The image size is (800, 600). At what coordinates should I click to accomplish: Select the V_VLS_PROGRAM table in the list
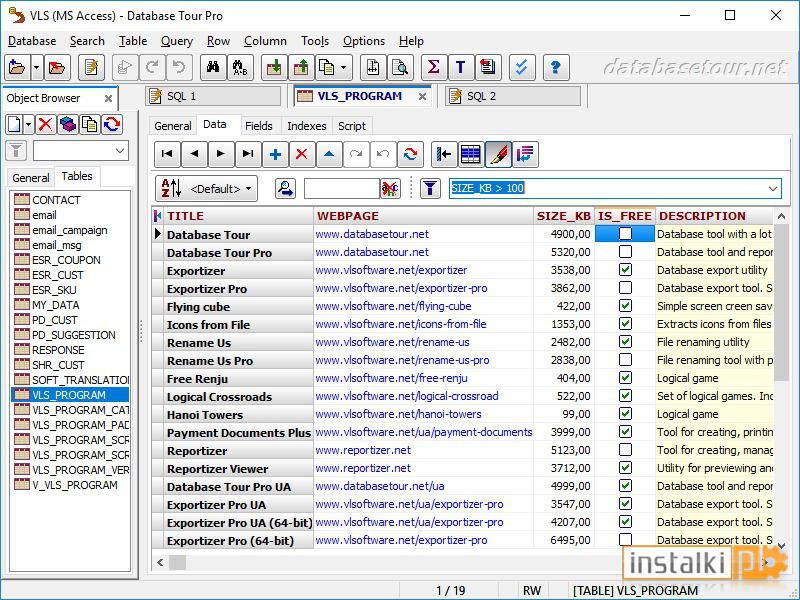click(74, 485)
